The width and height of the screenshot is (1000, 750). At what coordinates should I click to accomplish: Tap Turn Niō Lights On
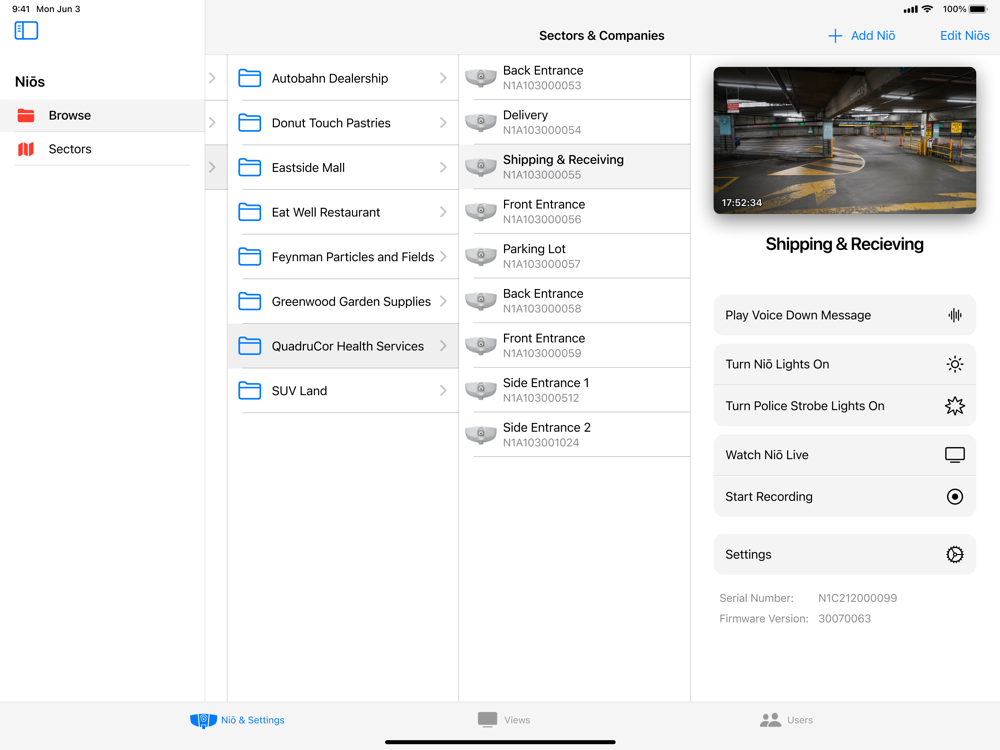coord(844,364)
